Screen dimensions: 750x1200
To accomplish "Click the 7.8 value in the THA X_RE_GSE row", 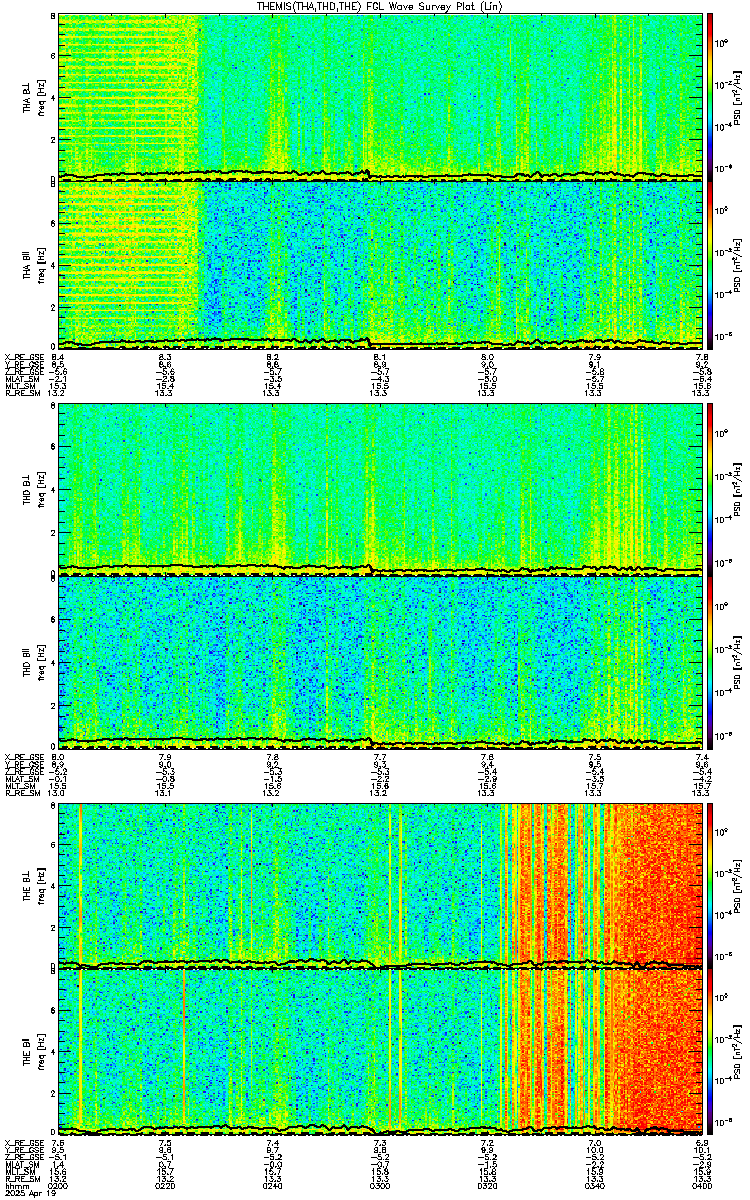I will click(x=702, y=357).
